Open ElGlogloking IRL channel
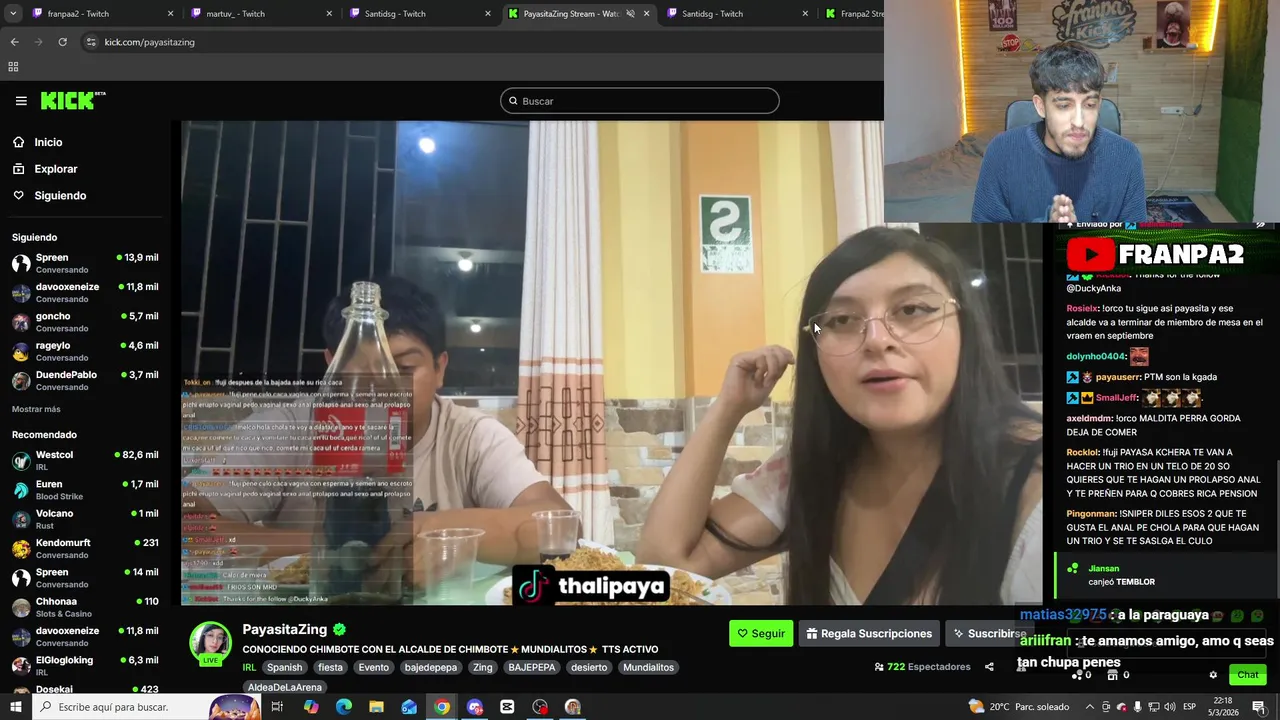The width and height of the screenshot is (1280, 720). coord(85,665)
